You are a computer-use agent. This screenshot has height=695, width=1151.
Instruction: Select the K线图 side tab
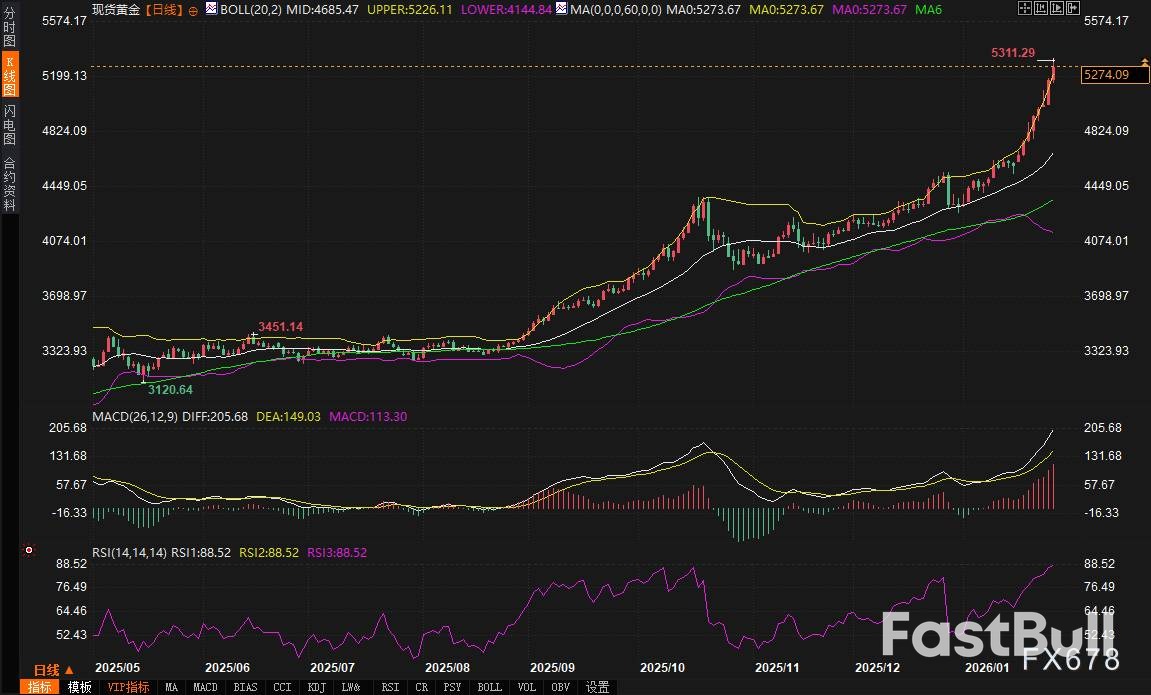coord(9,76)
